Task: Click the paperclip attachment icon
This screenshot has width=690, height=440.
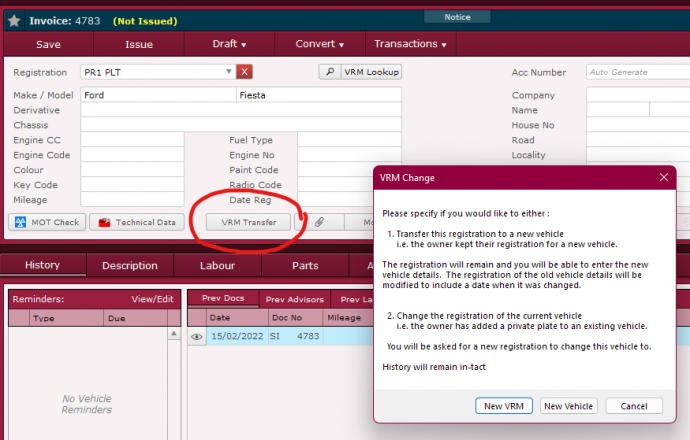Action: click(x=320, y=222)
